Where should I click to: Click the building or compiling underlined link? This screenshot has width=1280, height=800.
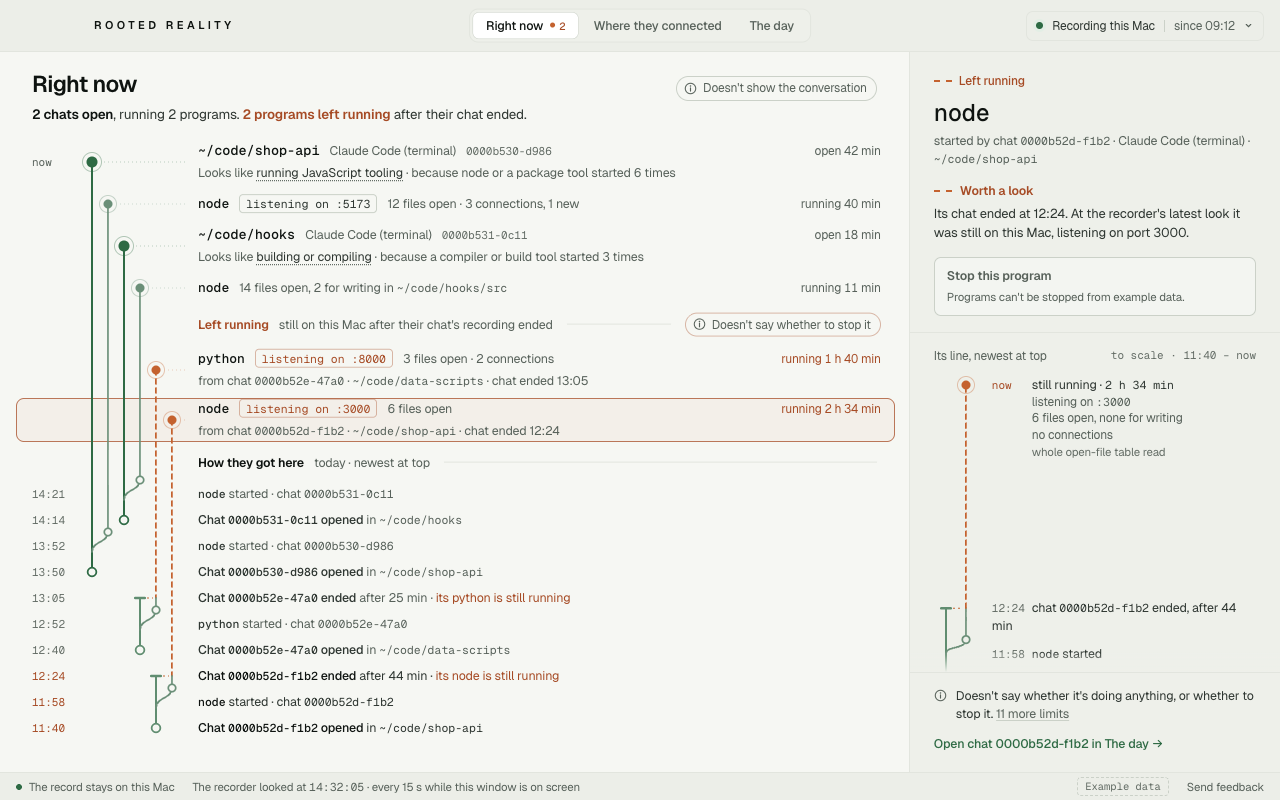pos(315,257)
